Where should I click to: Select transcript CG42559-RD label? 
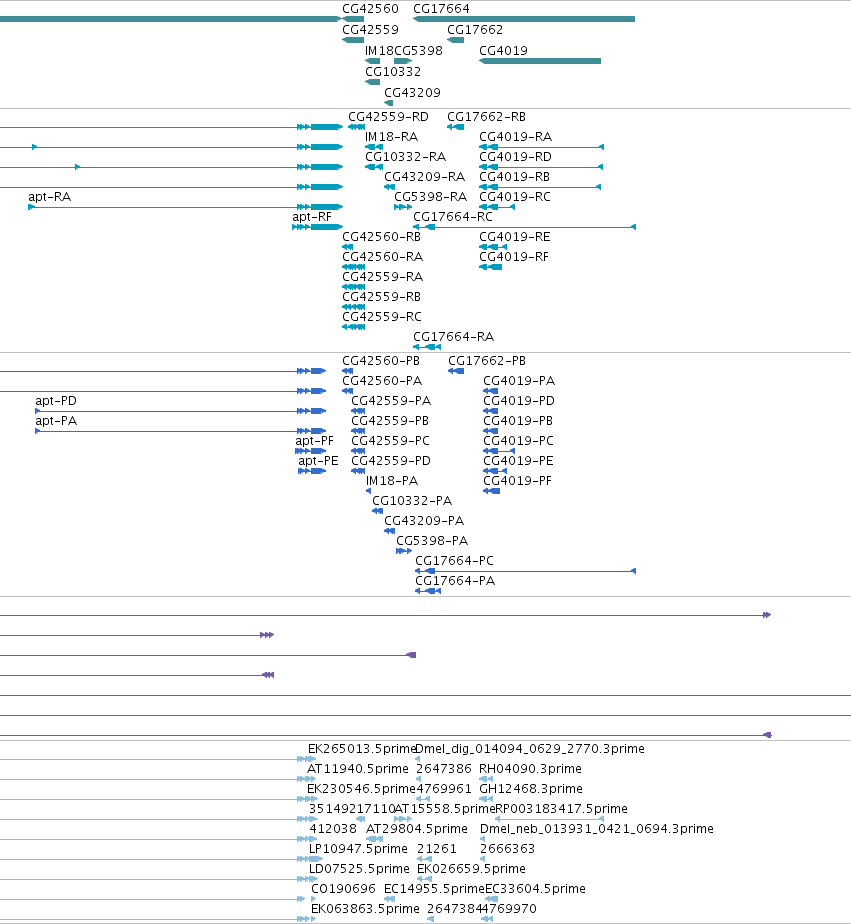point(388,117)
